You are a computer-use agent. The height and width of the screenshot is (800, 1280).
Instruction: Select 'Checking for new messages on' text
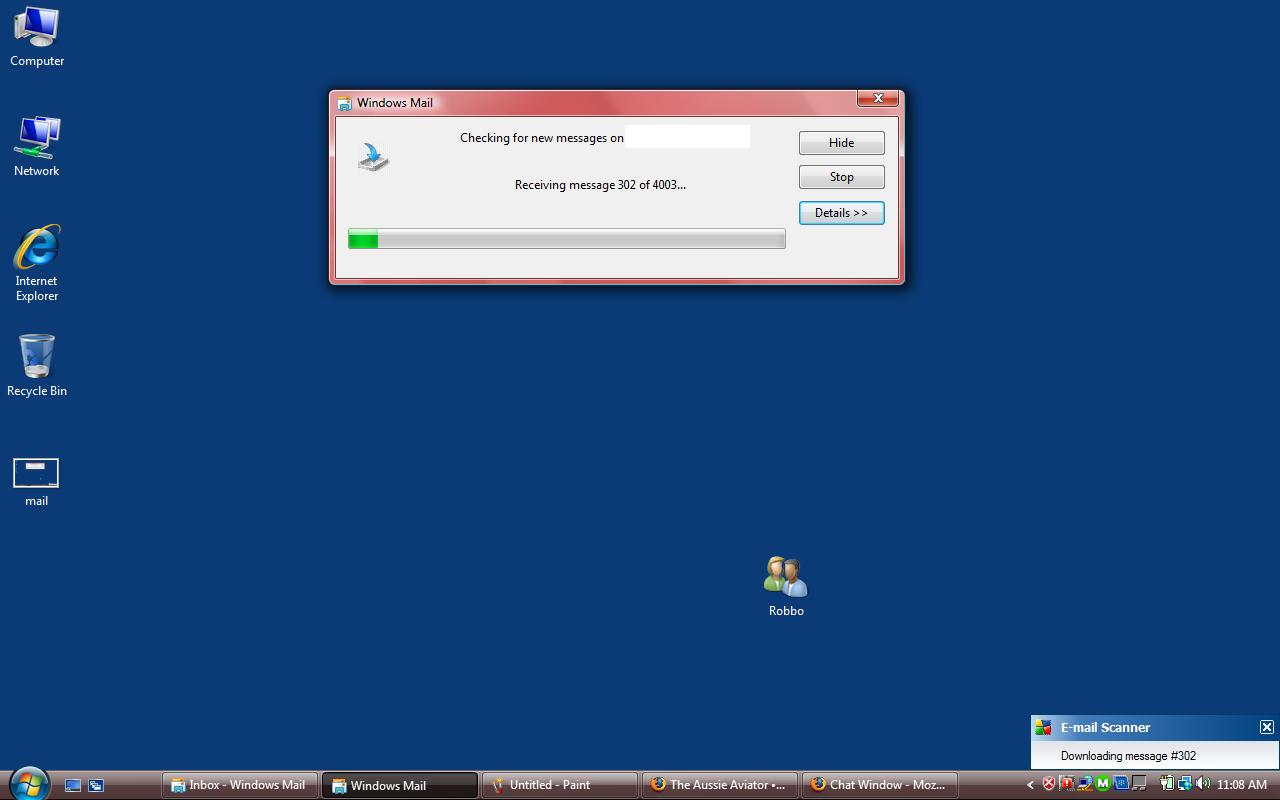pos(541,138)
